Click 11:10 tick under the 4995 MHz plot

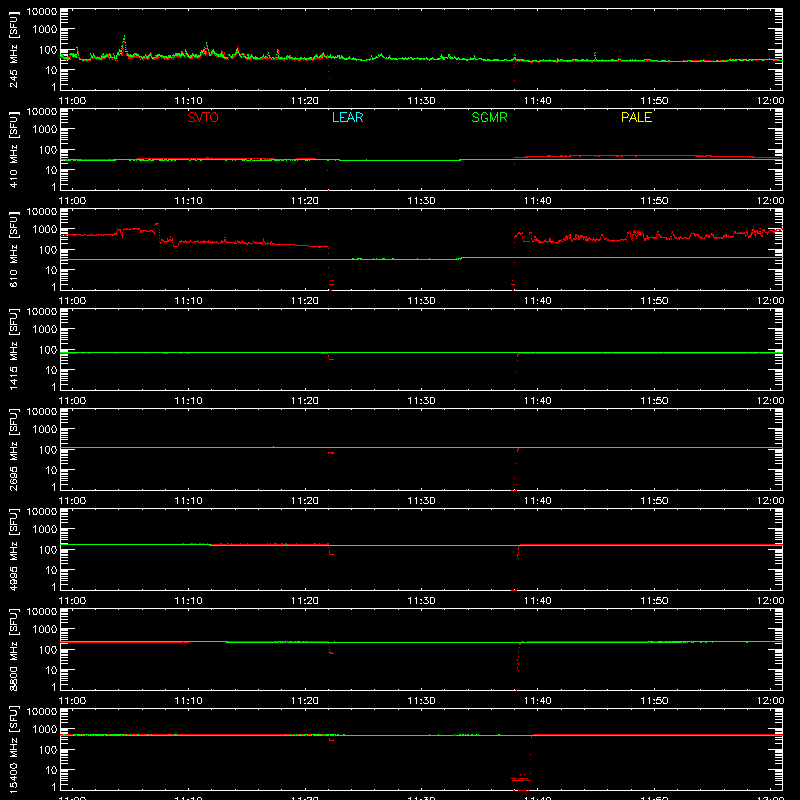pos(189,601)
